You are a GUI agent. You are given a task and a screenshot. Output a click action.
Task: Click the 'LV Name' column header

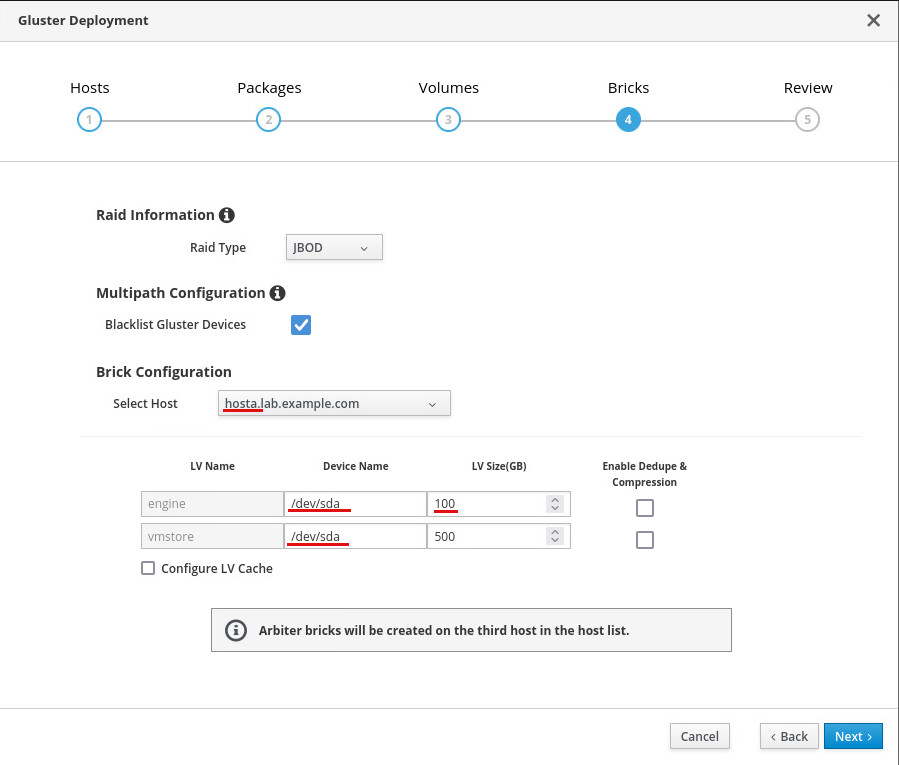(x=212, y=466)
